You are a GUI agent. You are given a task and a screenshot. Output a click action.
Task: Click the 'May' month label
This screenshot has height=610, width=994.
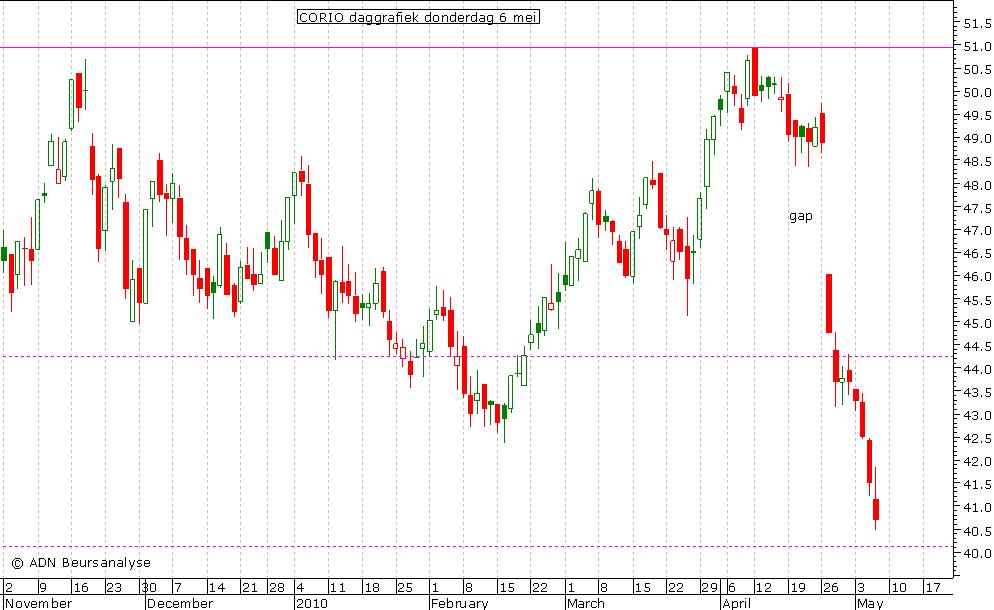(870, 603)
